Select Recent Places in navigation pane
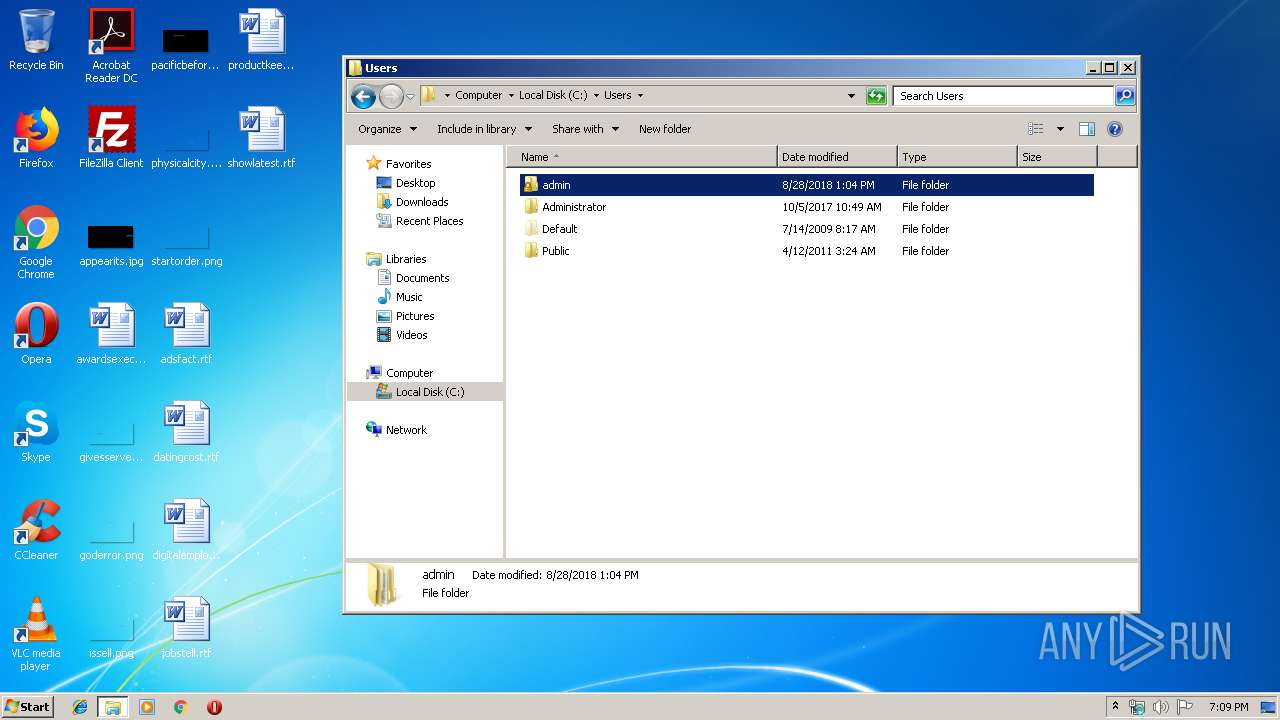 pos(429,221)
